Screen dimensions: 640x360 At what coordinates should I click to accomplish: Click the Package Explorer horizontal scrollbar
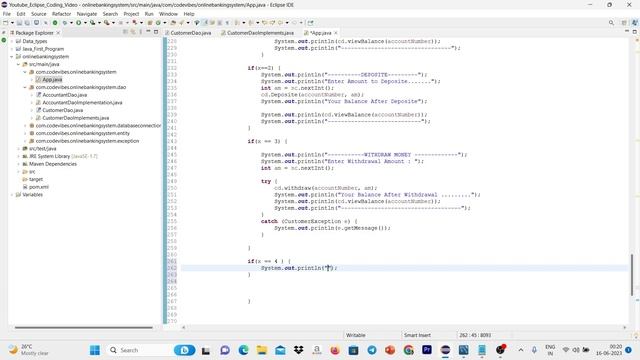[84, 327]
